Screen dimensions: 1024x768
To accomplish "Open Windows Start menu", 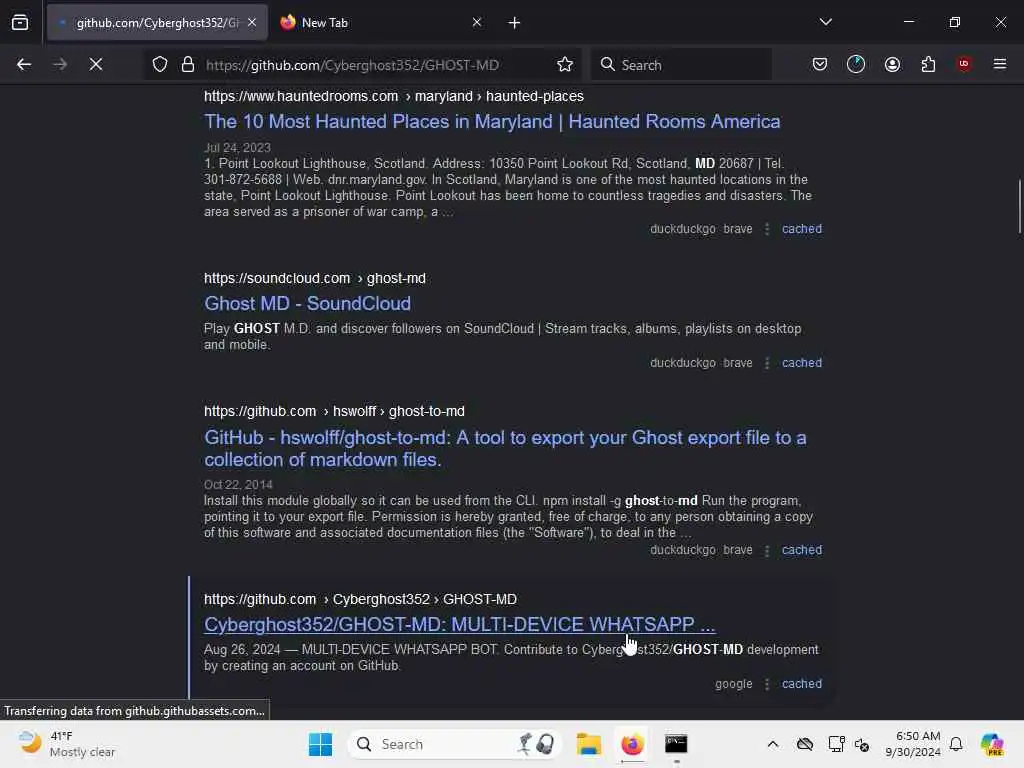I will click(x=321, y=744).
